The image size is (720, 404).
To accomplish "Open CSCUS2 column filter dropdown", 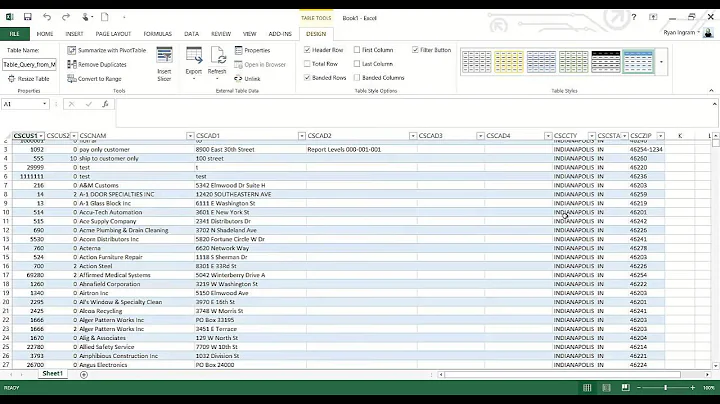I will pyautogui.click(x=73, y=136).
